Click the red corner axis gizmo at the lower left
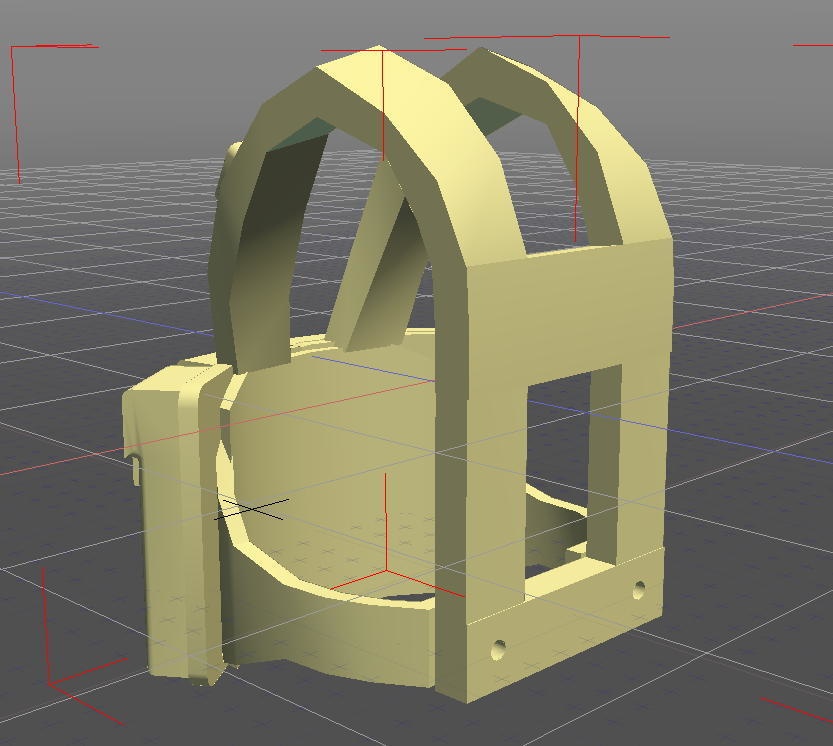Screen dimensions: 833x746 [49, 683]
